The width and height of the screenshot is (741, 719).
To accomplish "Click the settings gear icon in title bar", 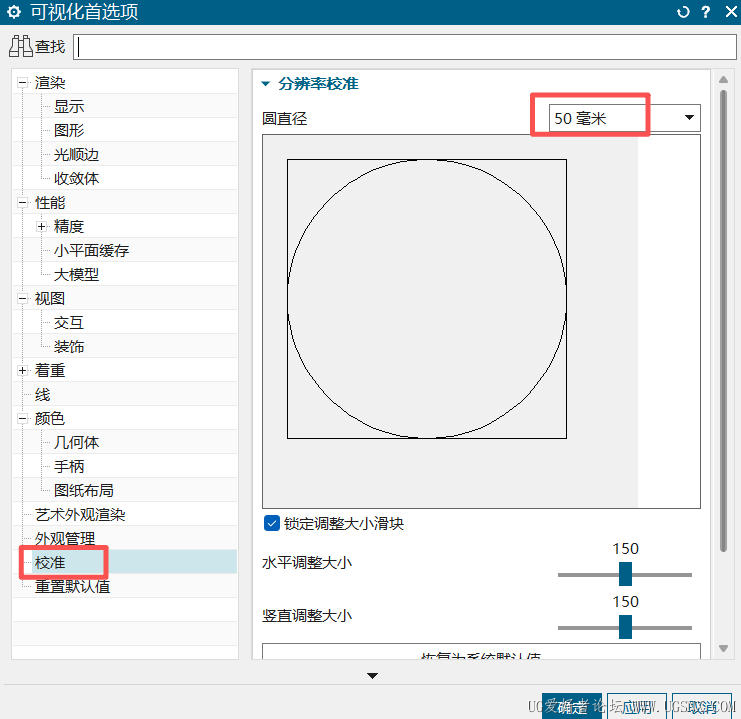I will pyautogui.click(x=14, y=12).
